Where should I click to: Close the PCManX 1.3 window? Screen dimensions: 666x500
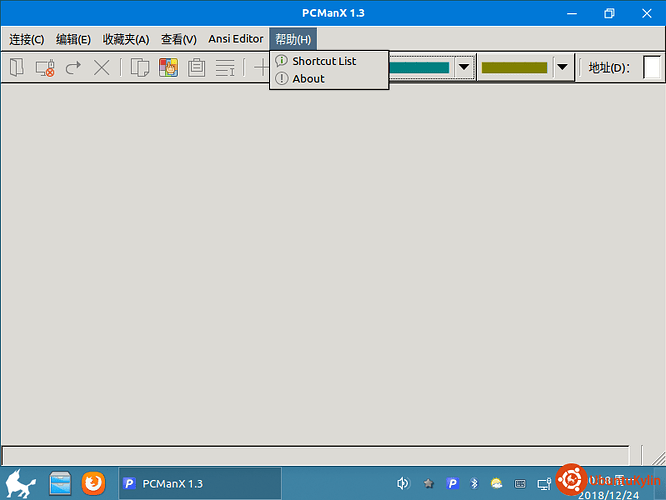tap(646, 14)
